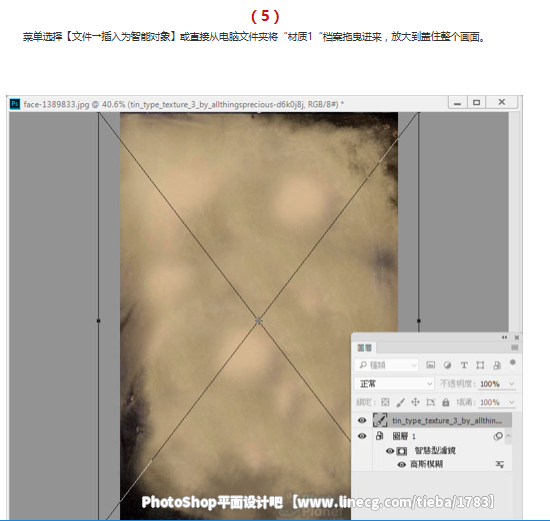The height and width of the screenshot is (521, 550).
Task: Click the fill 100% value field
Action: click(x=490, y=402)
